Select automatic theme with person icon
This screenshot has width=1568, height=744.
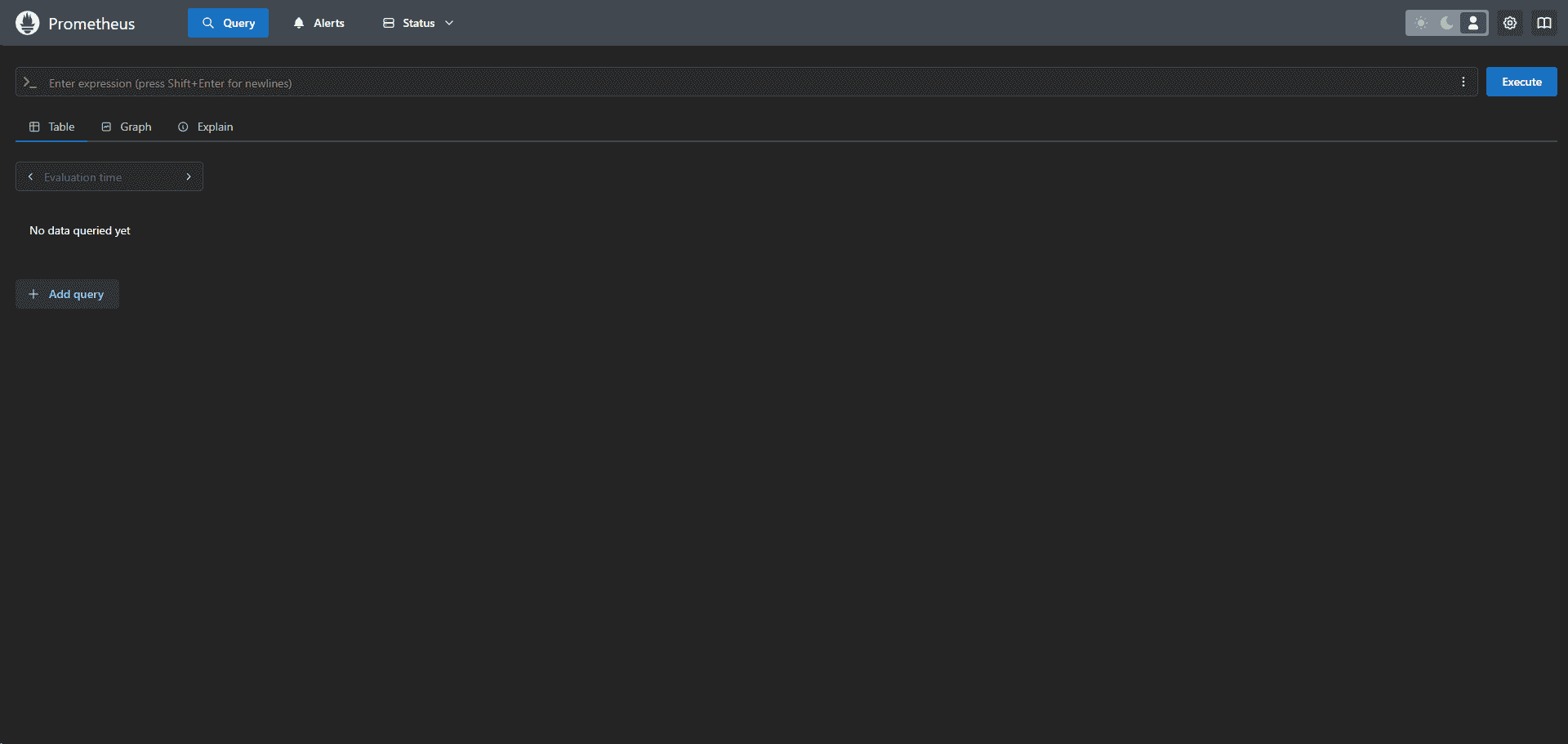(1472, 23)
